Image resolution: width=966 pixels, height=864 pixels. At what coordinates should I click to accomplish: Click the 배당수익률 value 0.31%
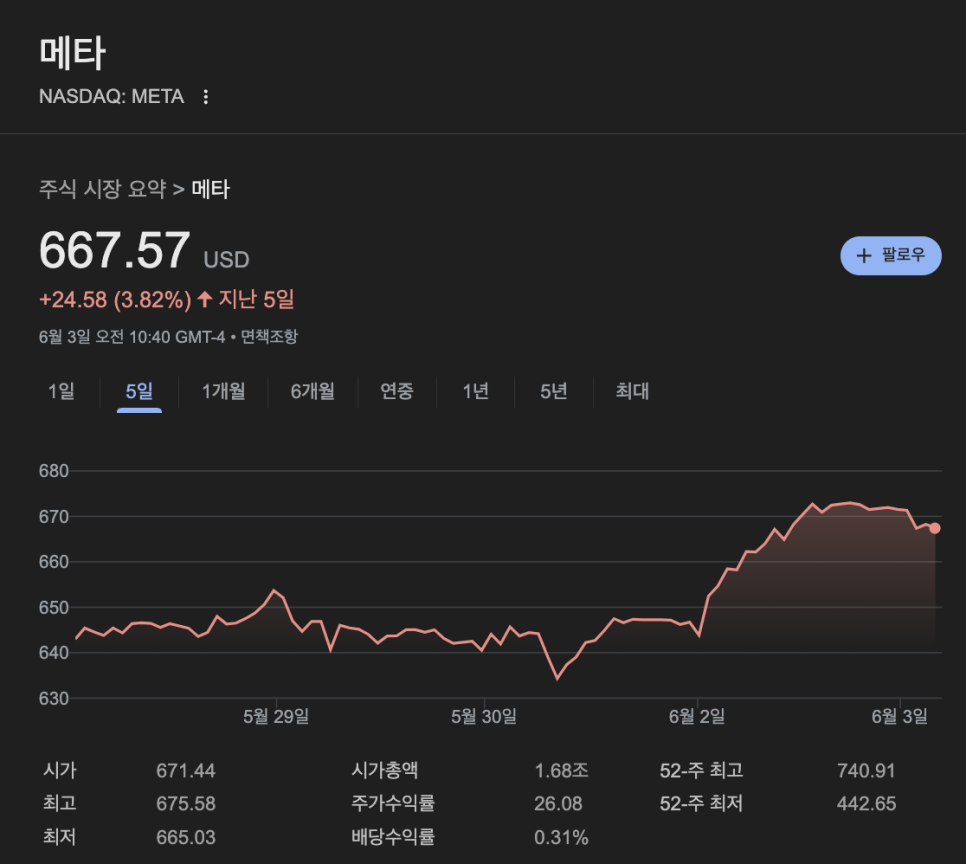(x=561, y=837)
